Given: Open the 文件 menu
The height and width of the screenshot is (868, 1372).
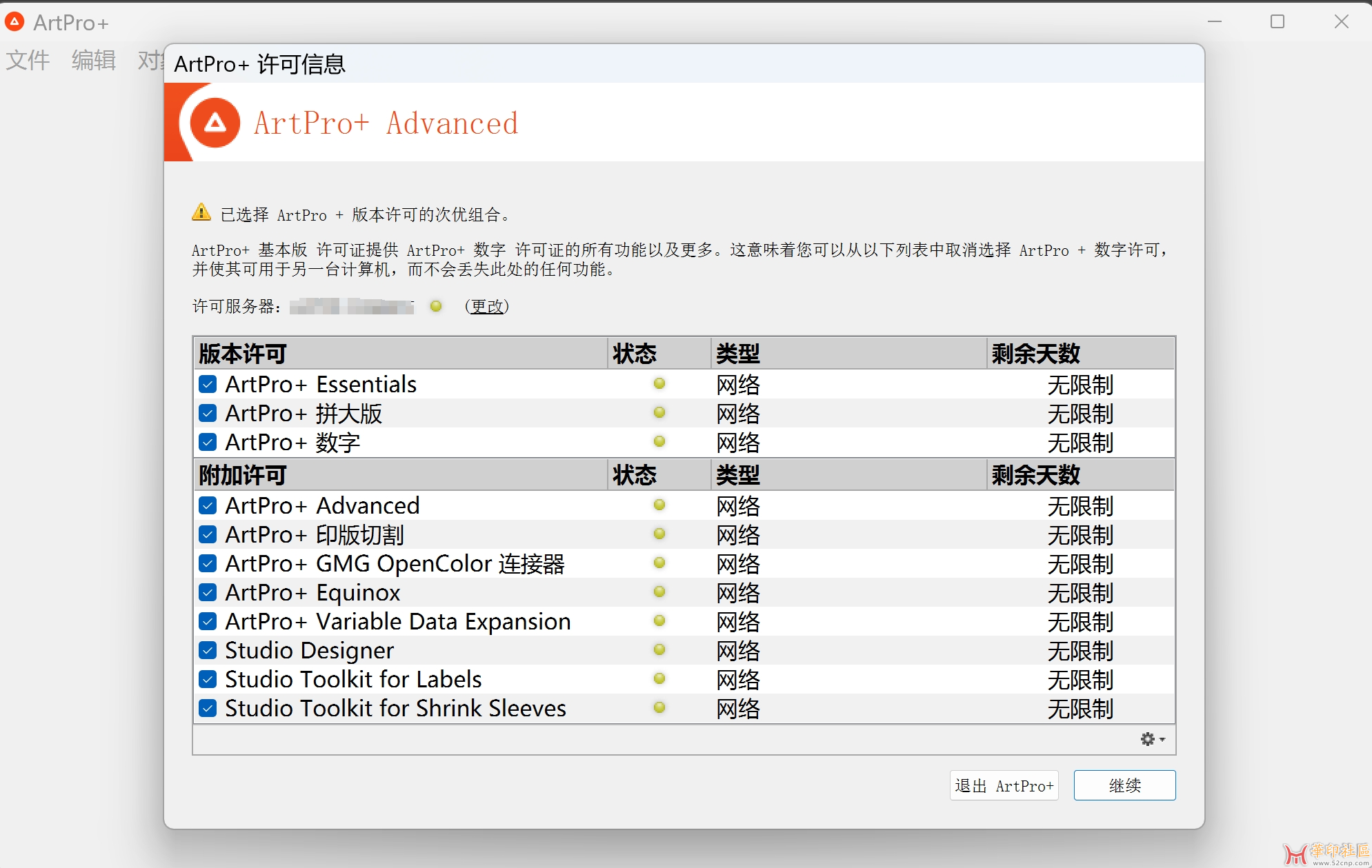Looking at the screenshot, I should (28, 61).
